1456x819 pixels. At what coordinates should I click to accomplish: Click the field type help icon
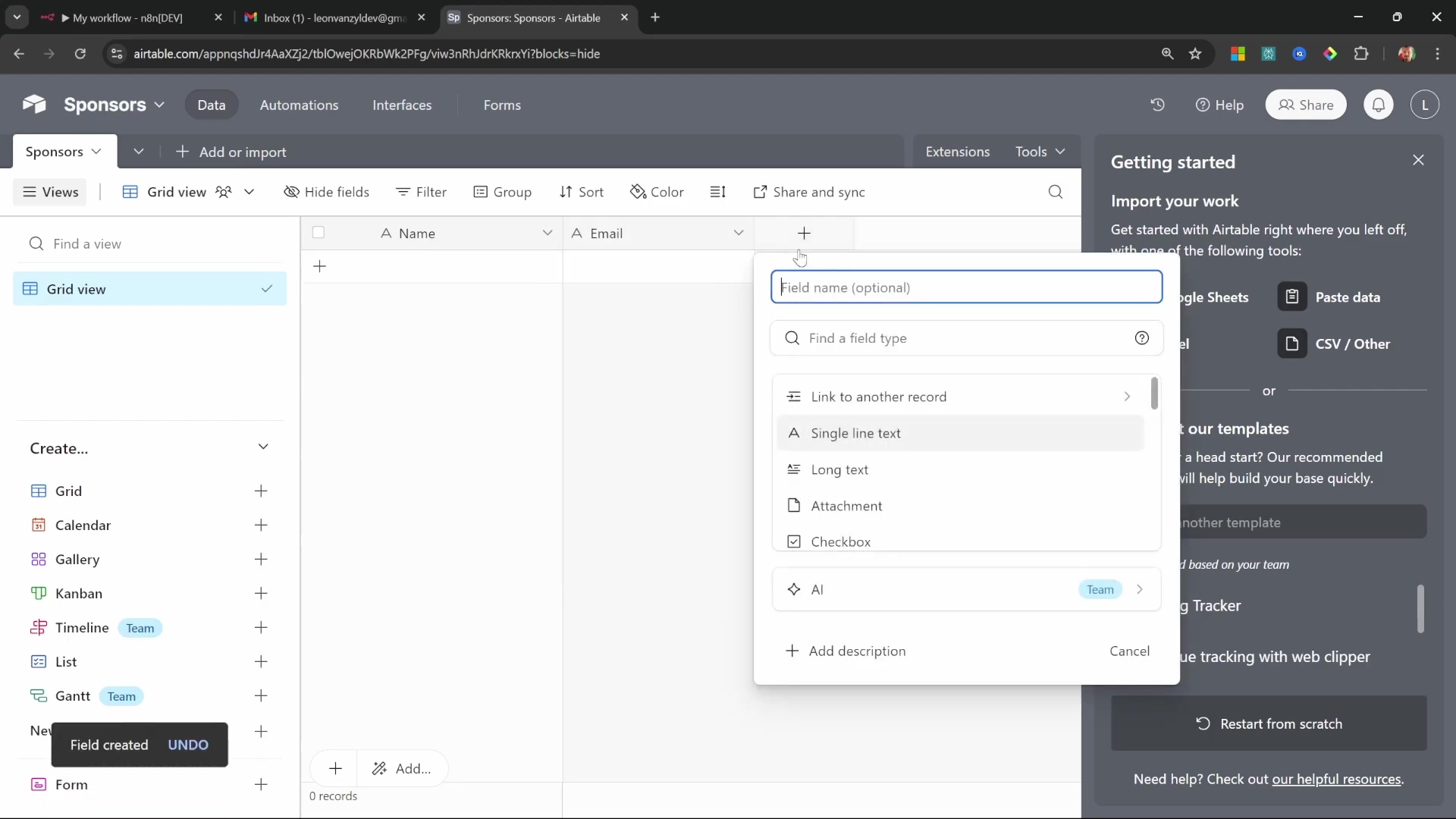point(1141,338)
